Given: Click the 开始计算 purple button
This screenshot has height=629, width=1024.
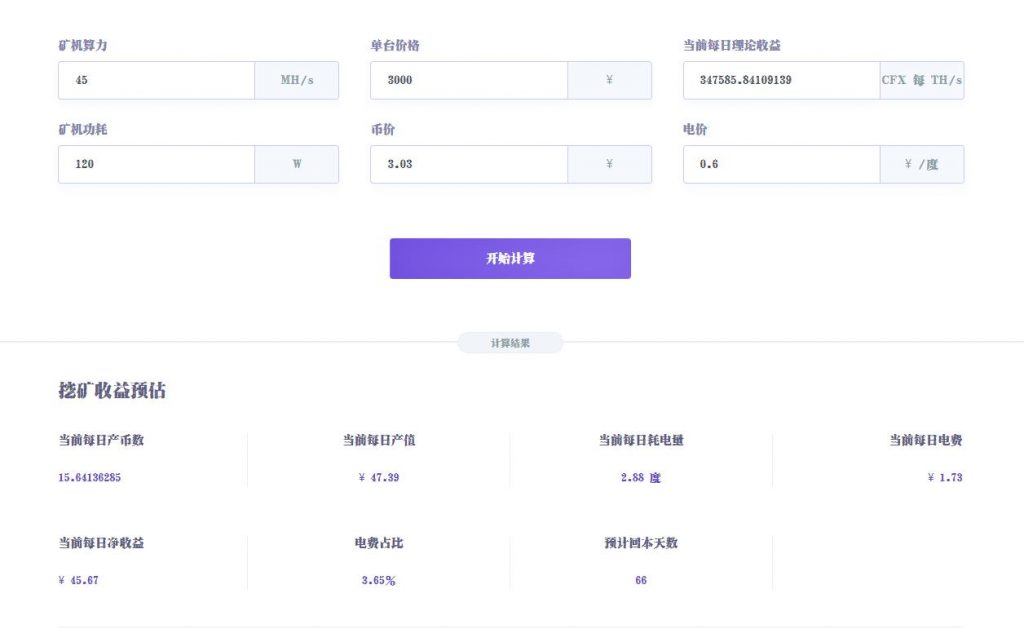Looking at the screenshot, I should (x=510, y=259).
